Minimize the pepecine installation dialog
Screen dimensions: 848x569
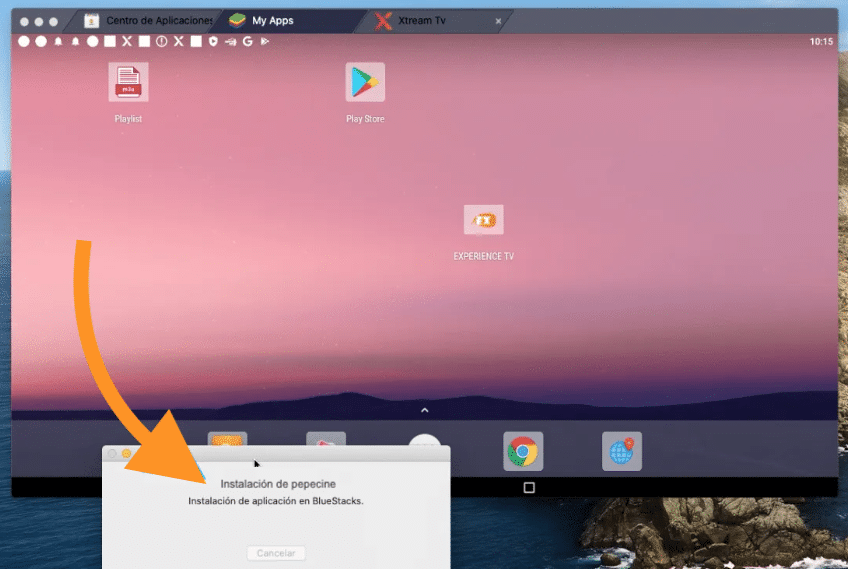tap(127, 454)
